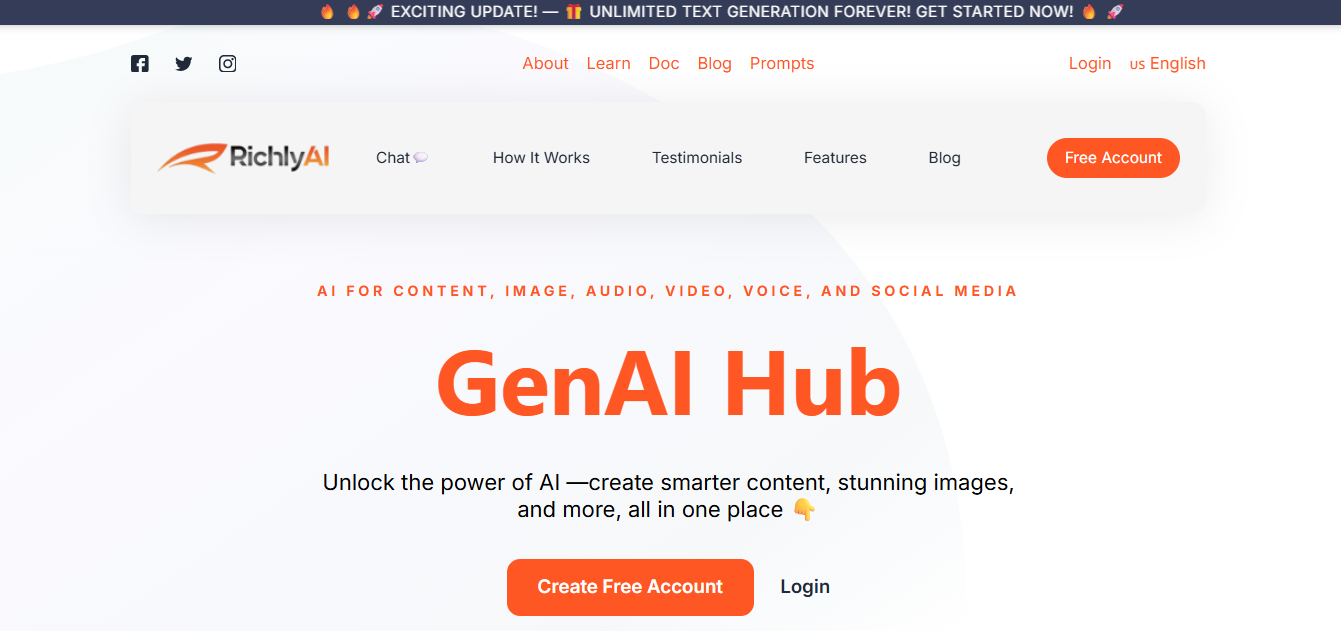
Task: Click the gift icon in announcement banner
Action: [x=573, y=12]
